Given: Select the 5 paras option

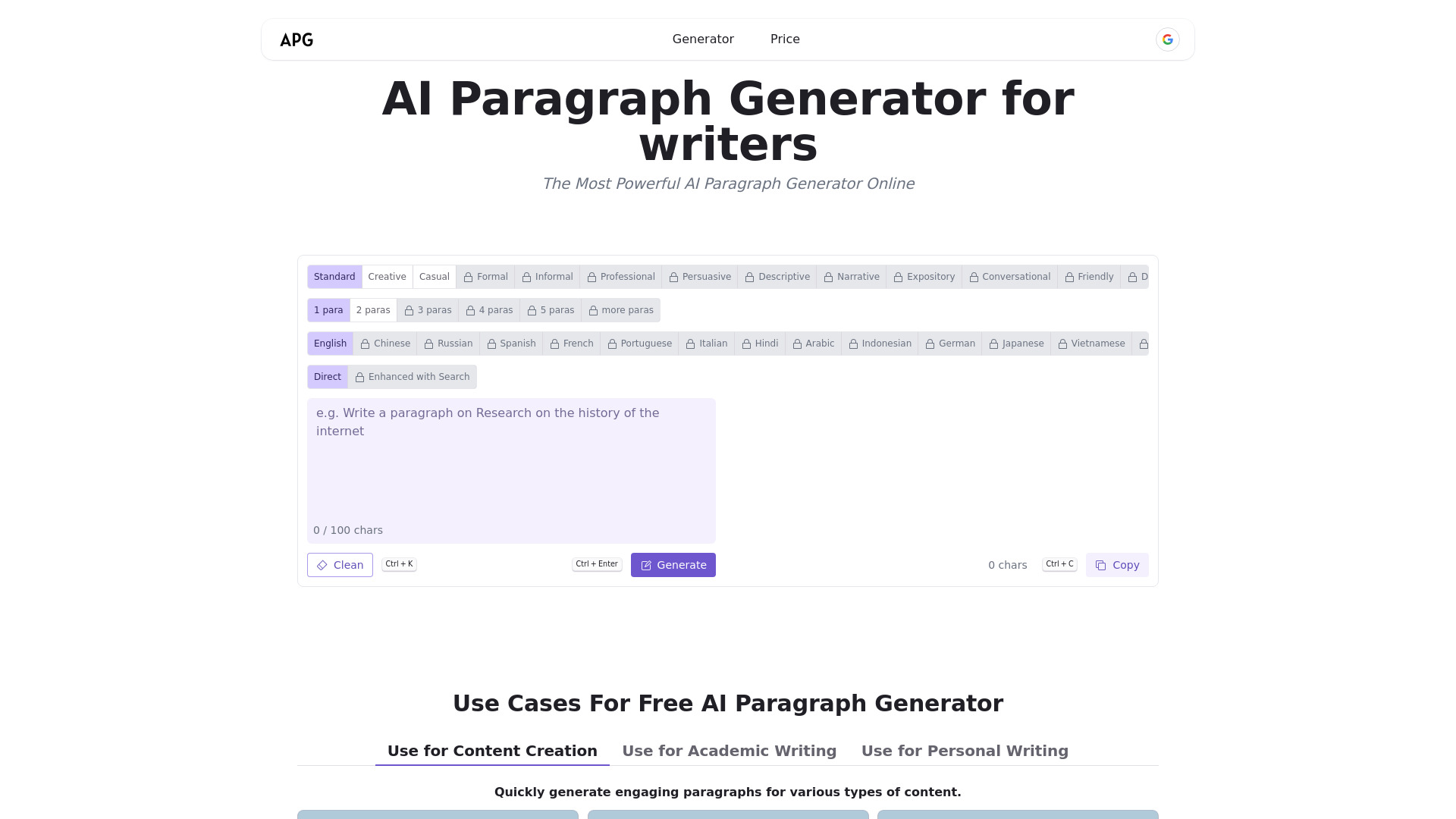Looking at the screenshot, I should (x=551, y=310).
